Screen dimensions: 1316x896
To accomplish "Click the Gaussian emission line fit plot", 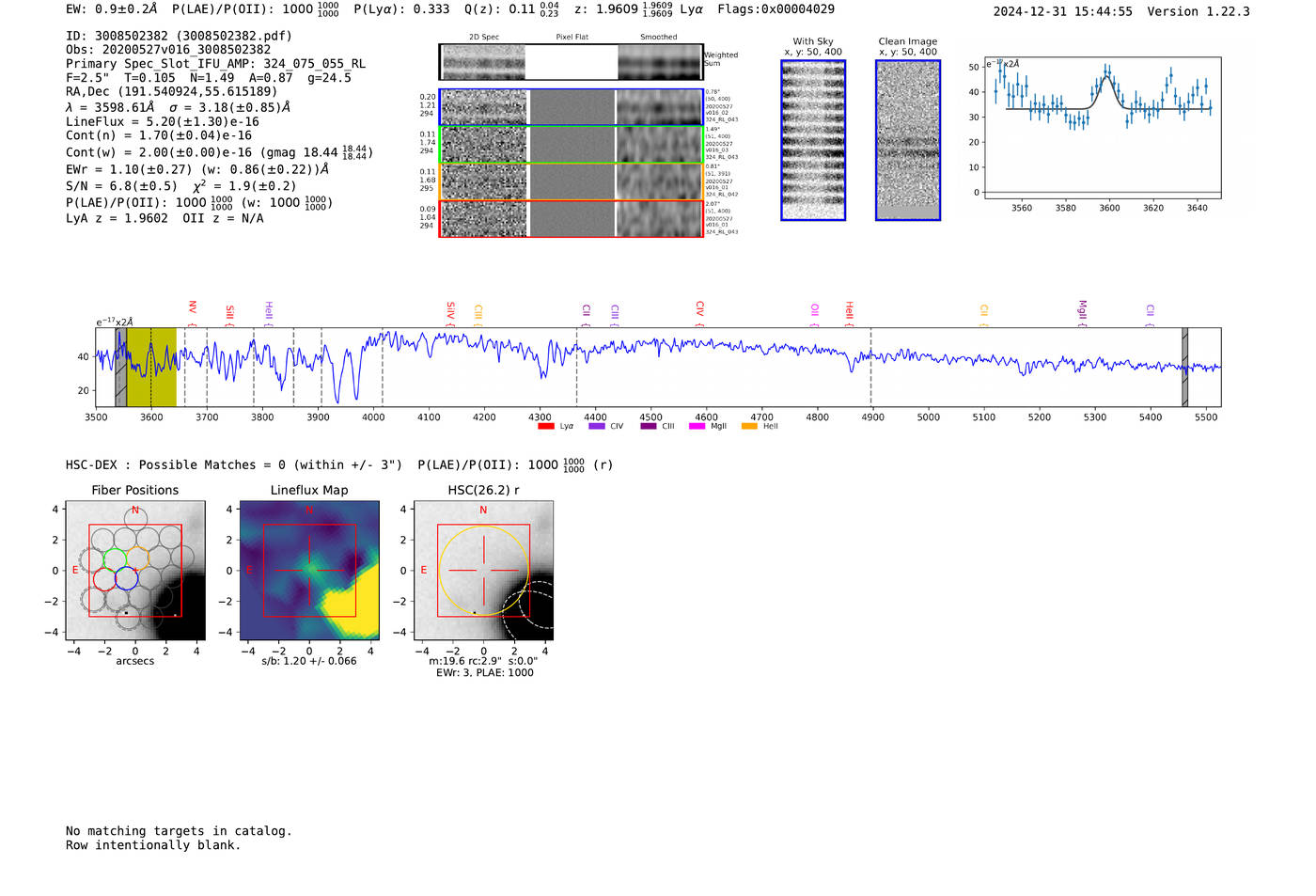I will [1102, 130].
